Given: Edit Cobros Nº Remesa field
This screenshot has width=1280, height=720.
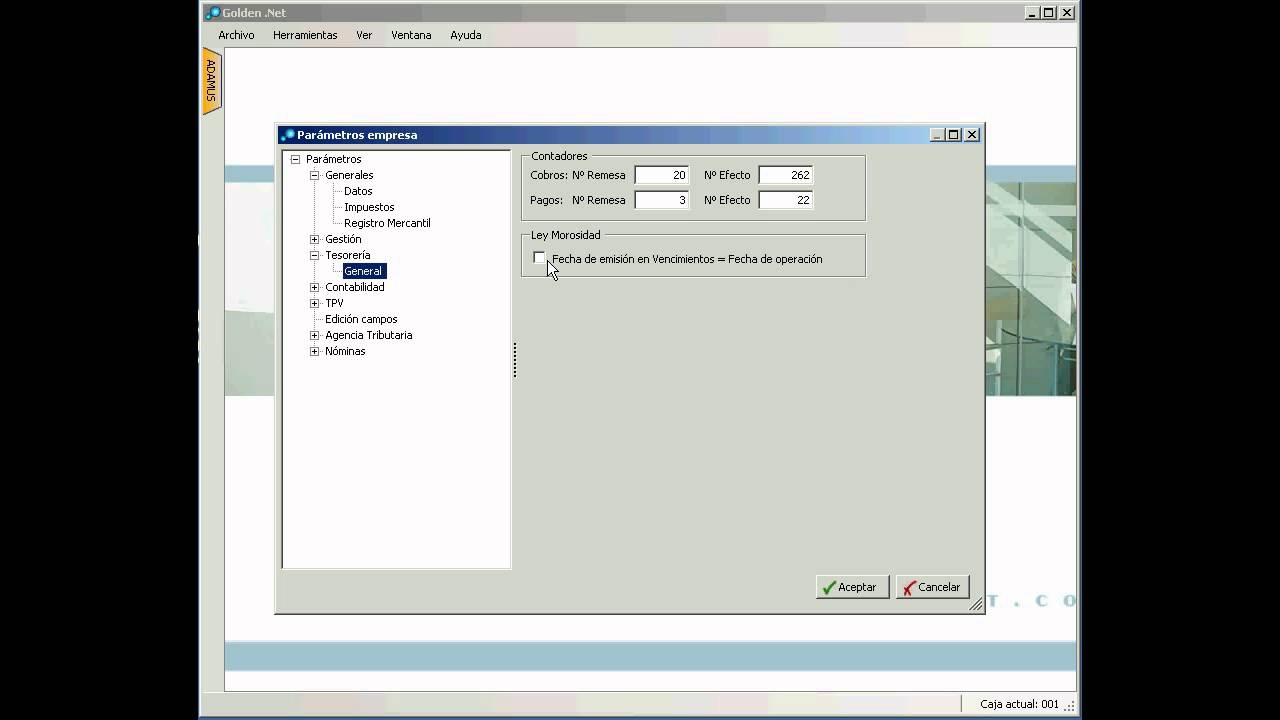Looking at the screenshot, I should [x=661, y=175].
